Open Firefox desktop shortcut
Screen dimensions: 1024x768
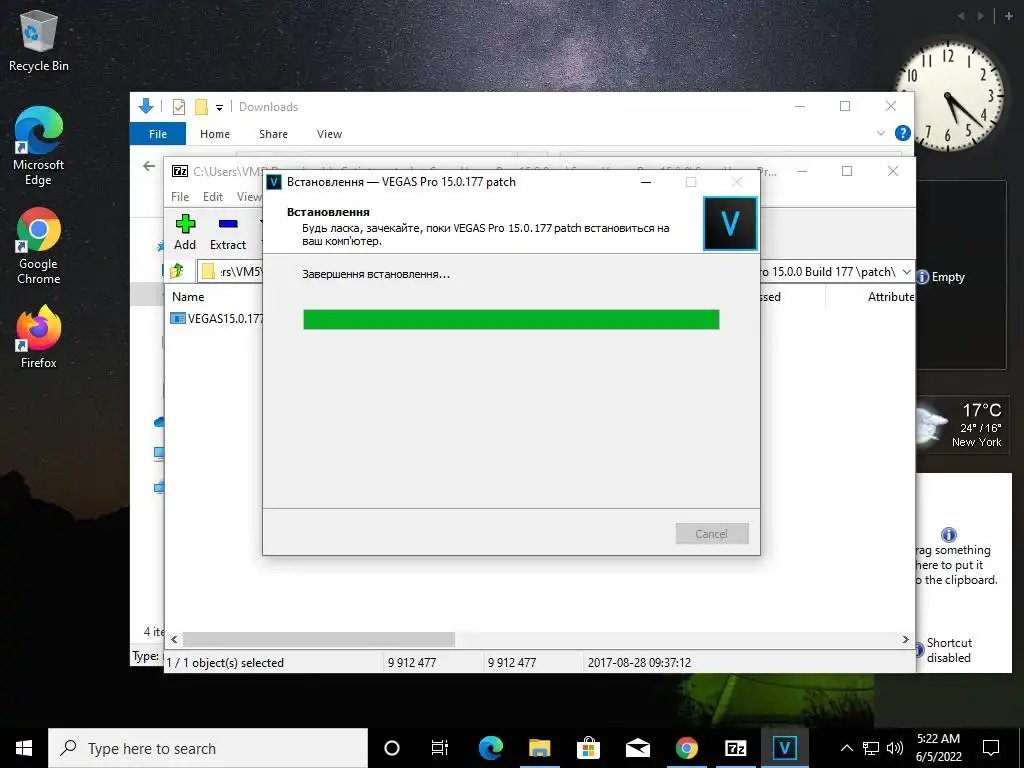(39, 337)
